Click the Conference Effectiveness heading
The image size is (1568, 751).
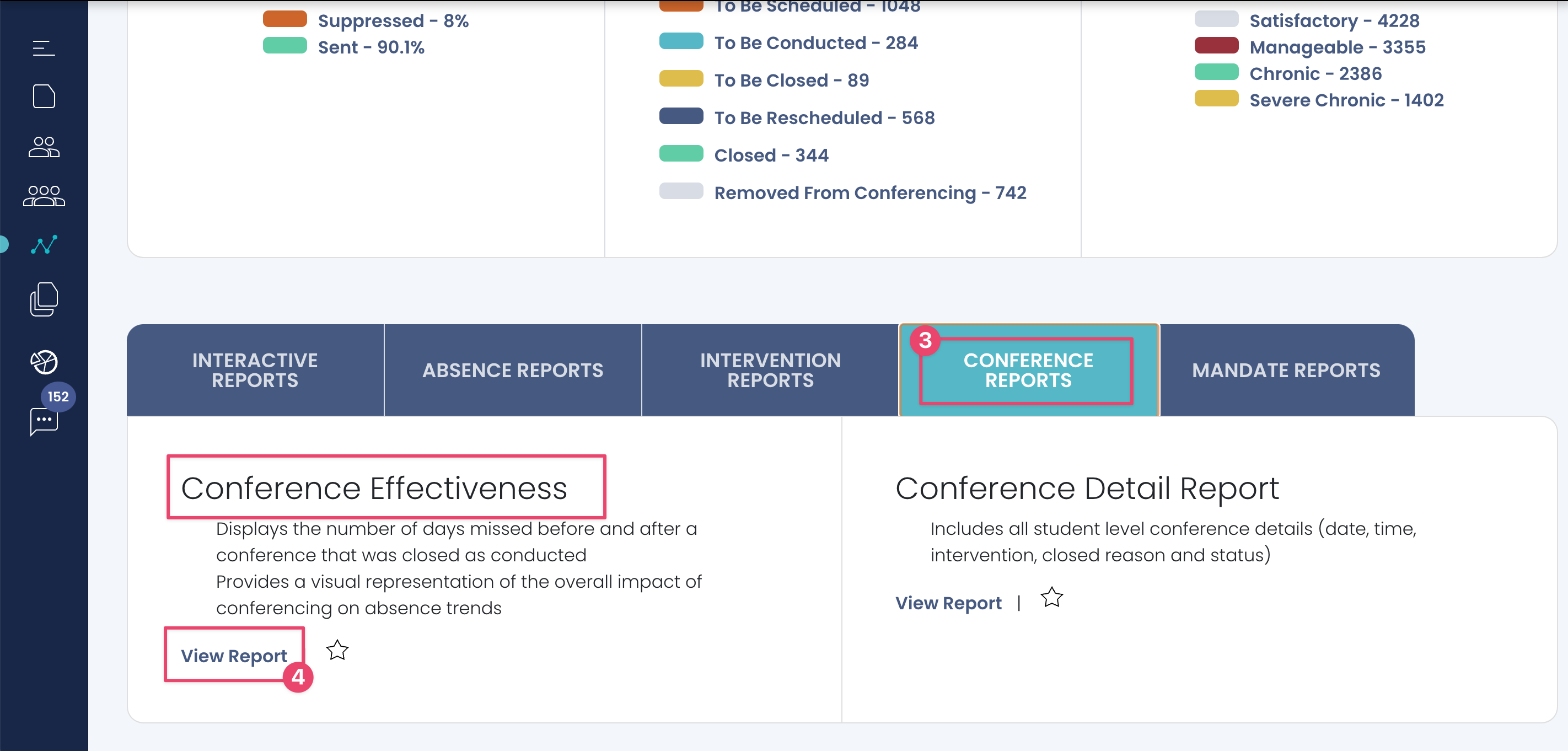[374, 489]
